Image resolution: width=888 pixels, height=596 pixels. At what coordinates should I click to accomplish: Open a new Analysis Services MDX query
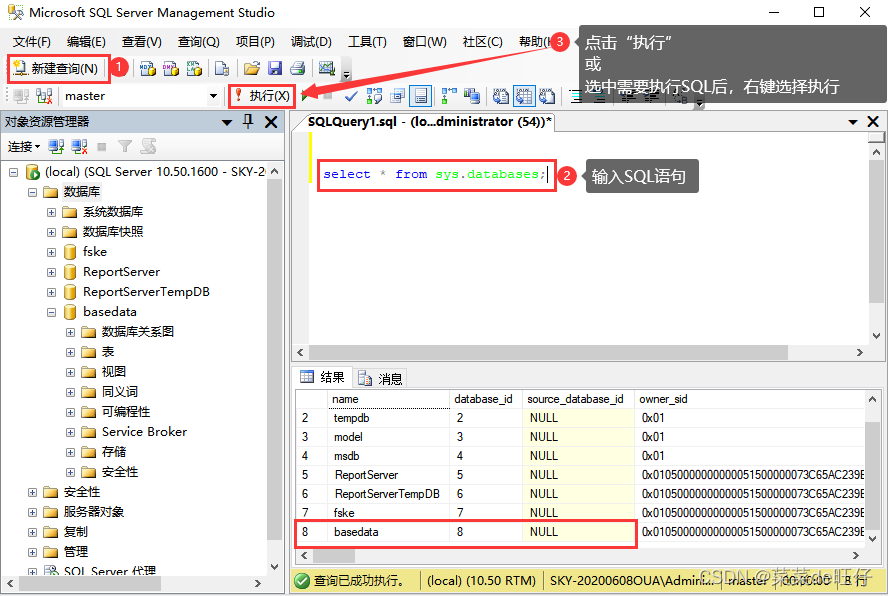[x=148, y=69]
